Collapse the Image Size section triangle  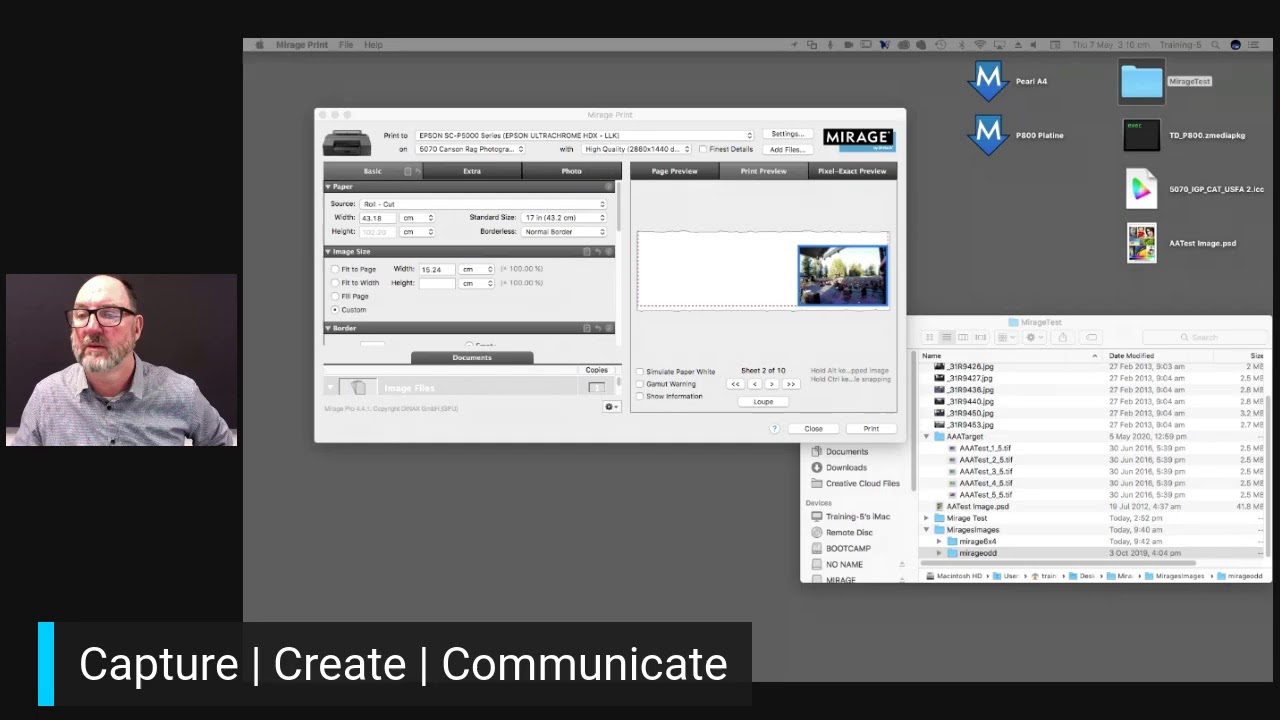[x=328, y=252]
